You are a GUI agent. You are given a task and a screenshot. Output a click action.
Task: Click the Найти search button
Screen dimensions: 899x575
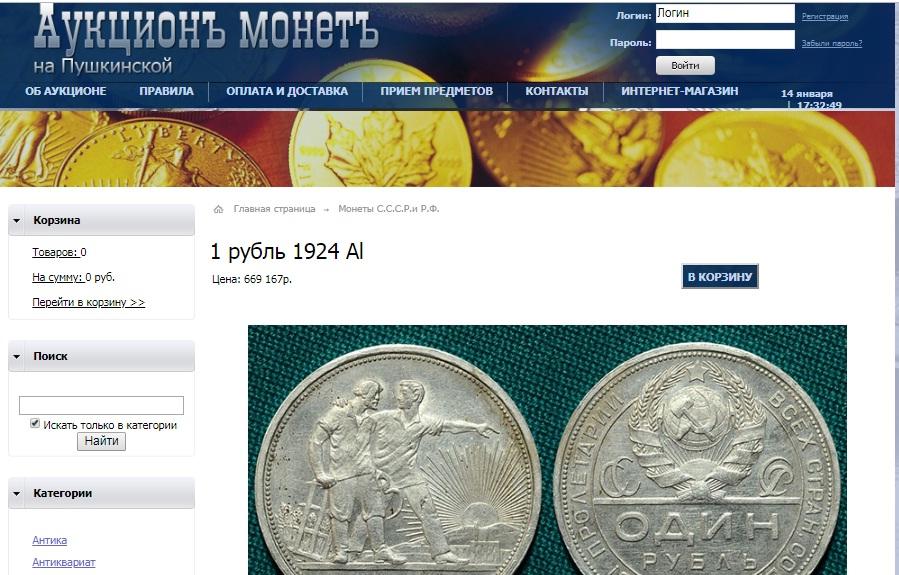[101, 441]
